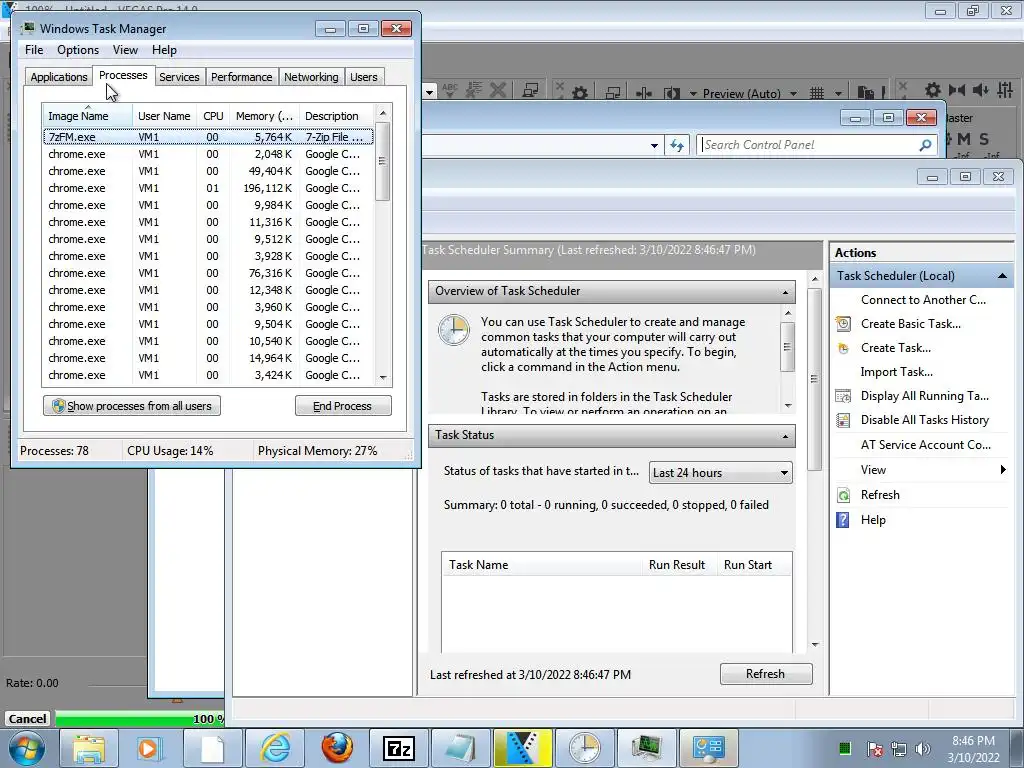Open the Windows Start orb

pyautogui.click(x=27, y=748)
